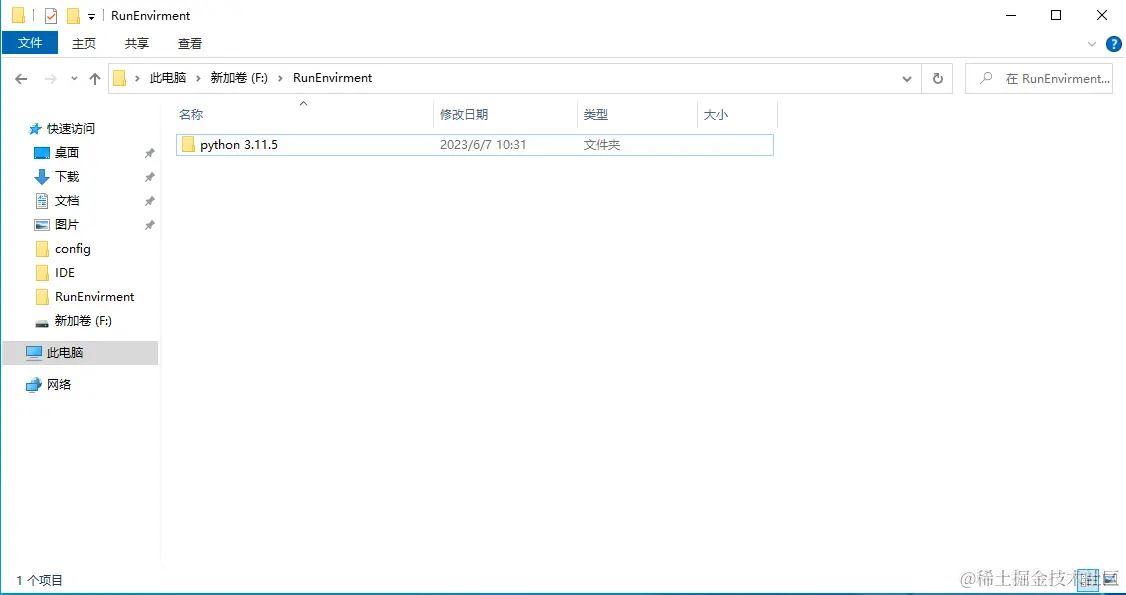The width and height of the screenshot is (1126, 595).
Task: Click the folder icon at title bar left
Action: [x=18, y=15]
